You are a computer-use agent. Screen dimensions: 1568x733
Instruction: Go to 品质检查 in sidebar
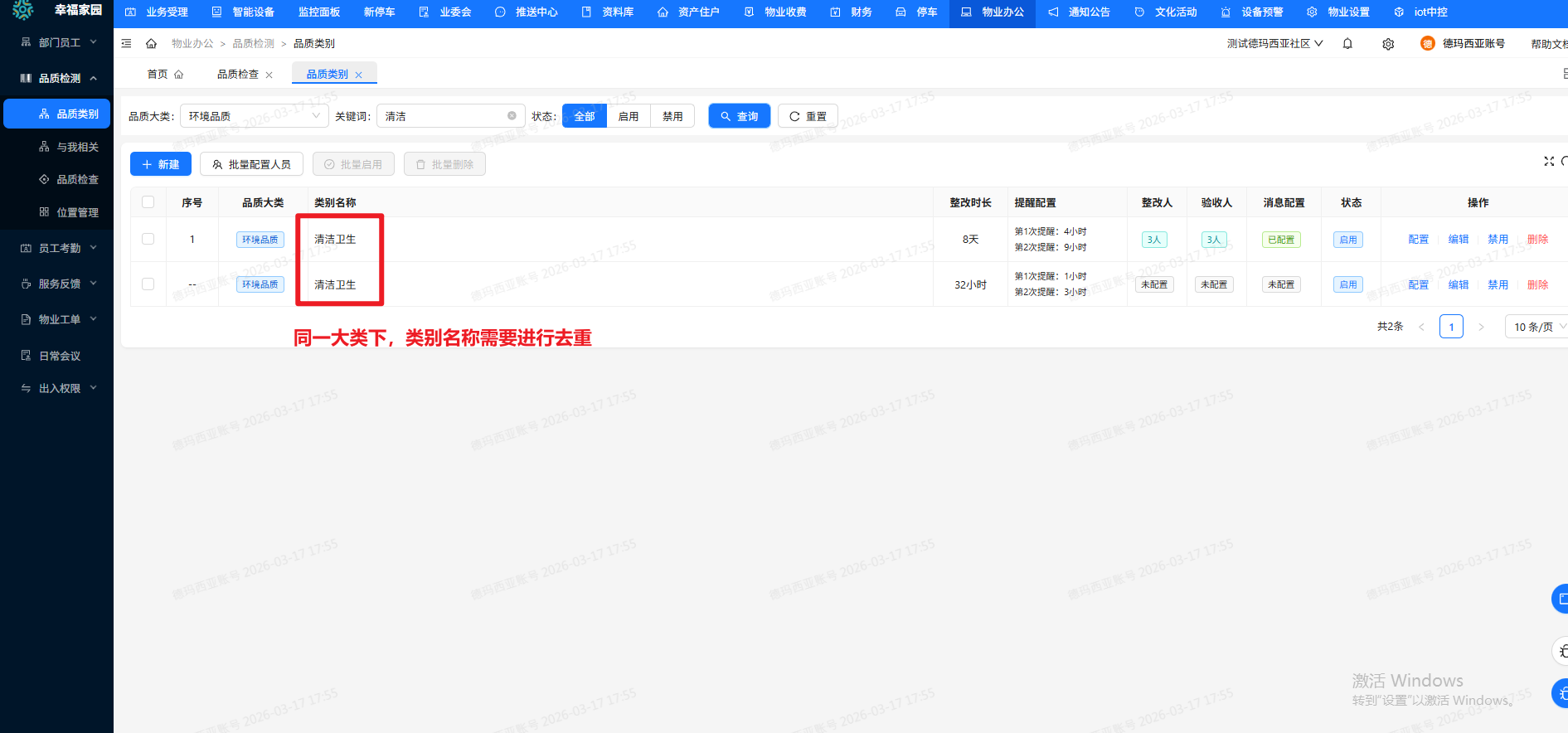[x=76, y=179]
